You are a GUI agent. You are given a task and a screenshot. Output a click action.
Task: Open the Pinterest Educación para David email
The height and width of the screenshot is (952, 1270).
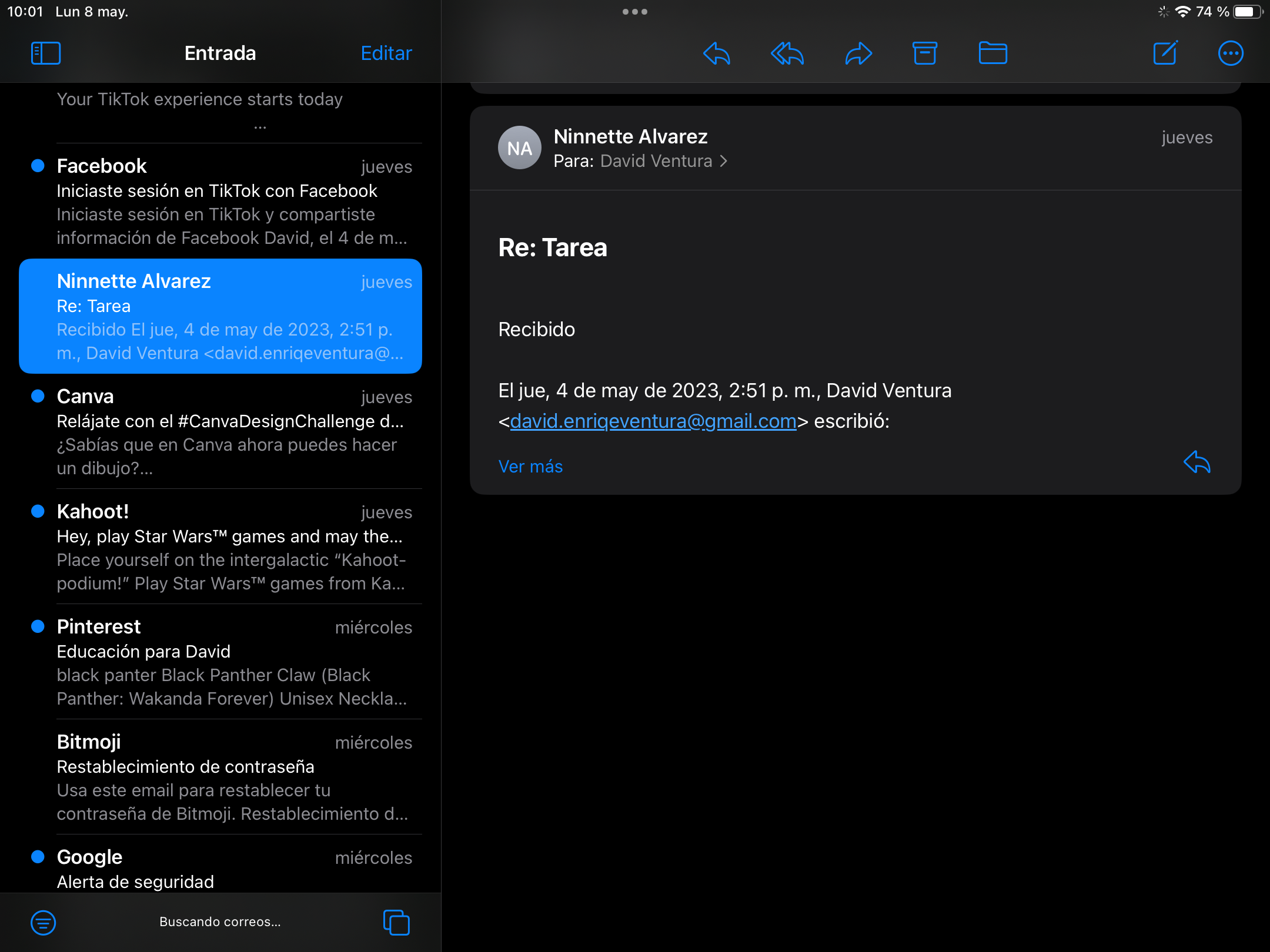pos(220,662)
